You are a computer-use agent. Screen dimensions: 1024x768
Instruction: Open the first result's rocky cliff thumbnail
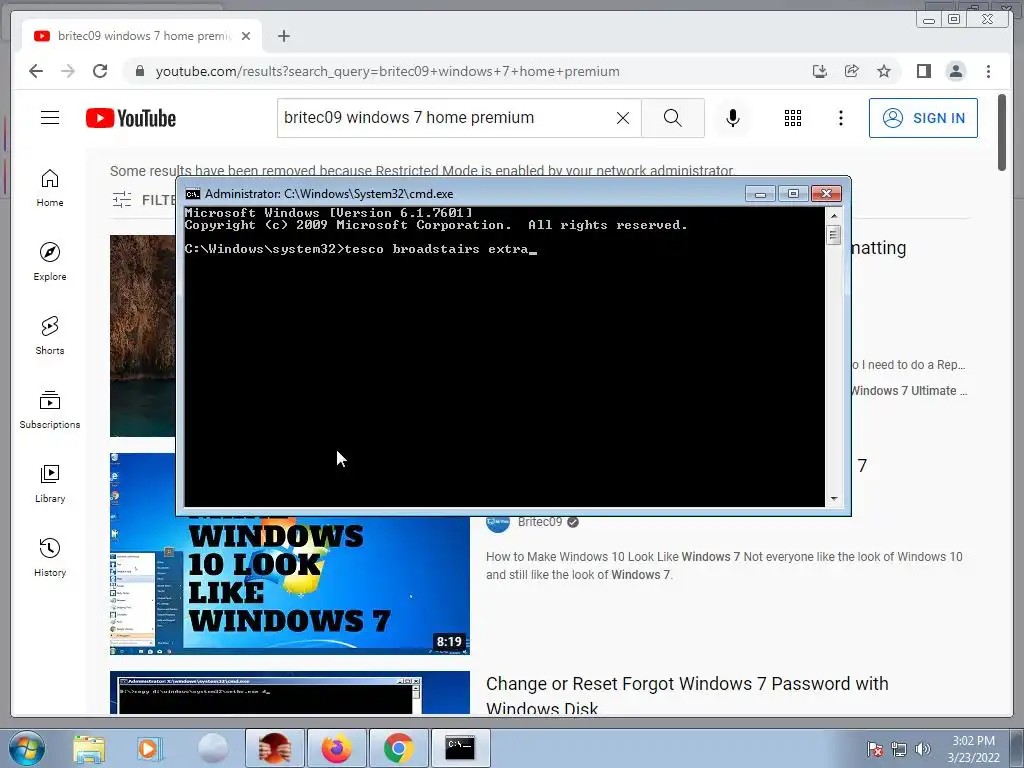coord(142,336)
